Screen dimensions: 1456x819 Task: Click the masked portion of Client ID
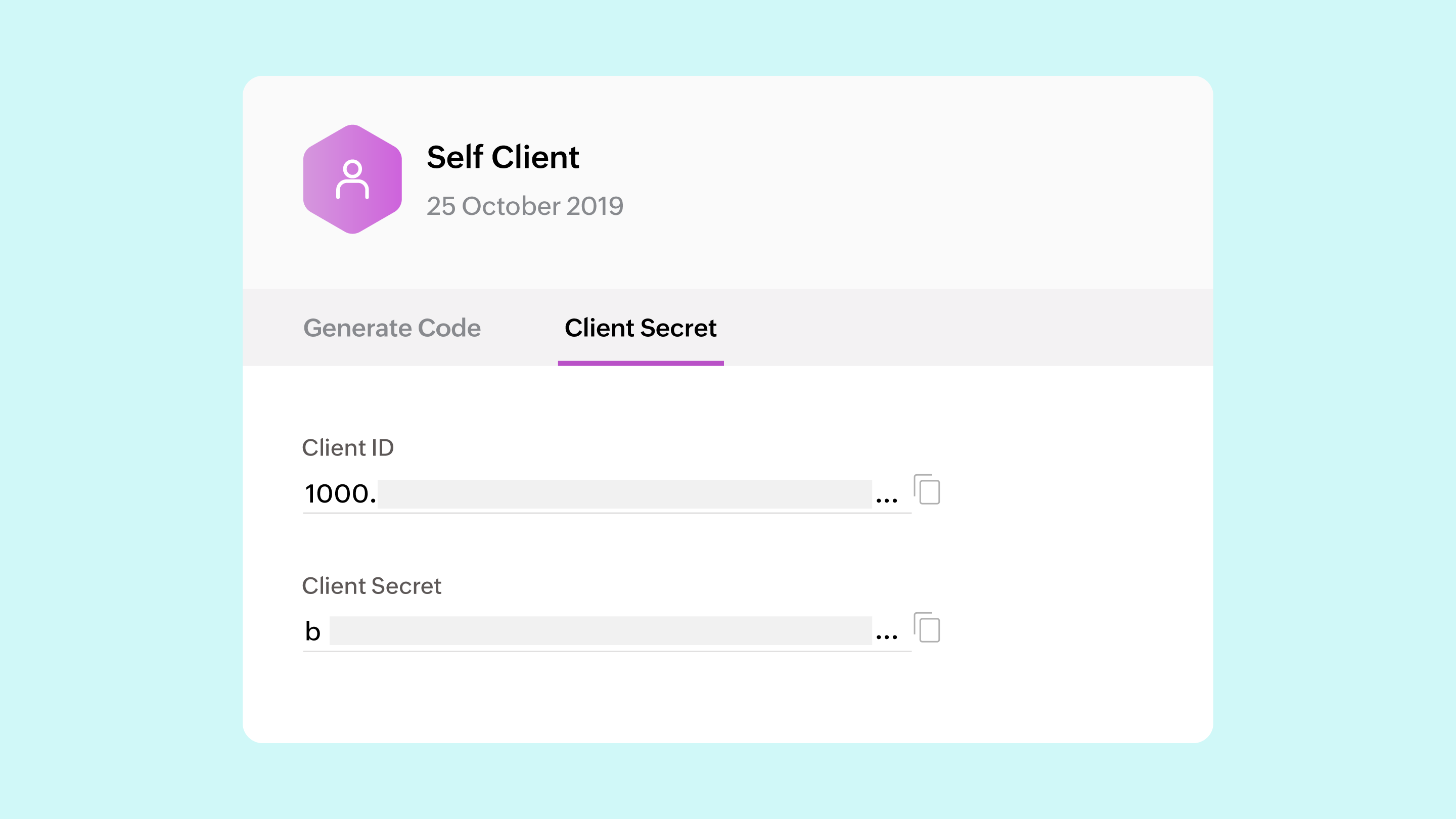(624, 494)
